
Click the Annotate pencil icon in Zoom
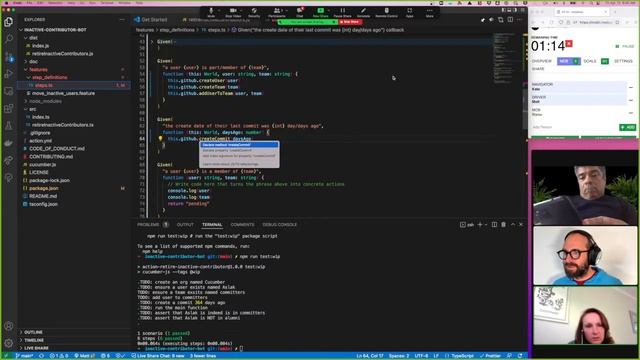tap(363, 12)
